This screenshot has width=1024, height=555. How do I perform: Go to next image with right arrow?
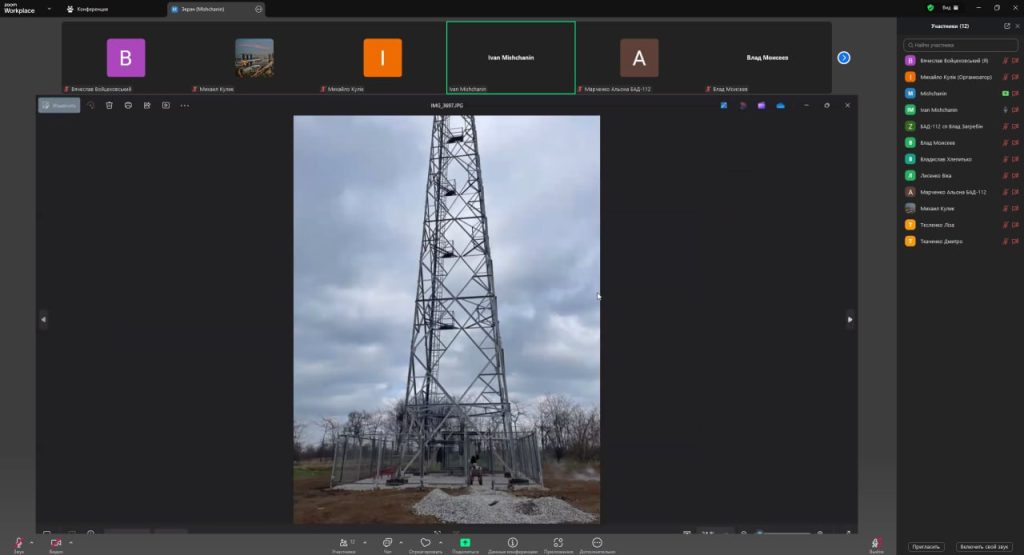coord(850,319)
